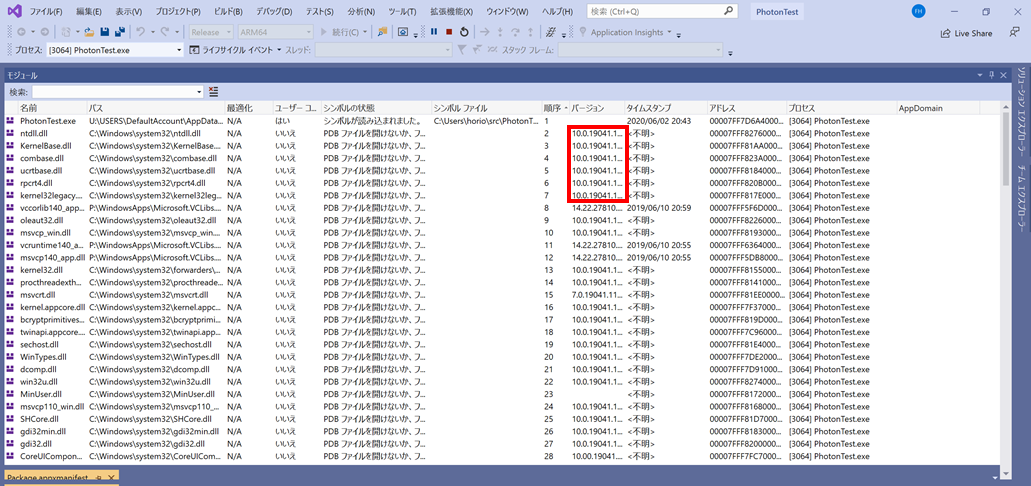Click the Step Into icon
This screenshot has width=1031, height=486.
[x=500, y=32]
